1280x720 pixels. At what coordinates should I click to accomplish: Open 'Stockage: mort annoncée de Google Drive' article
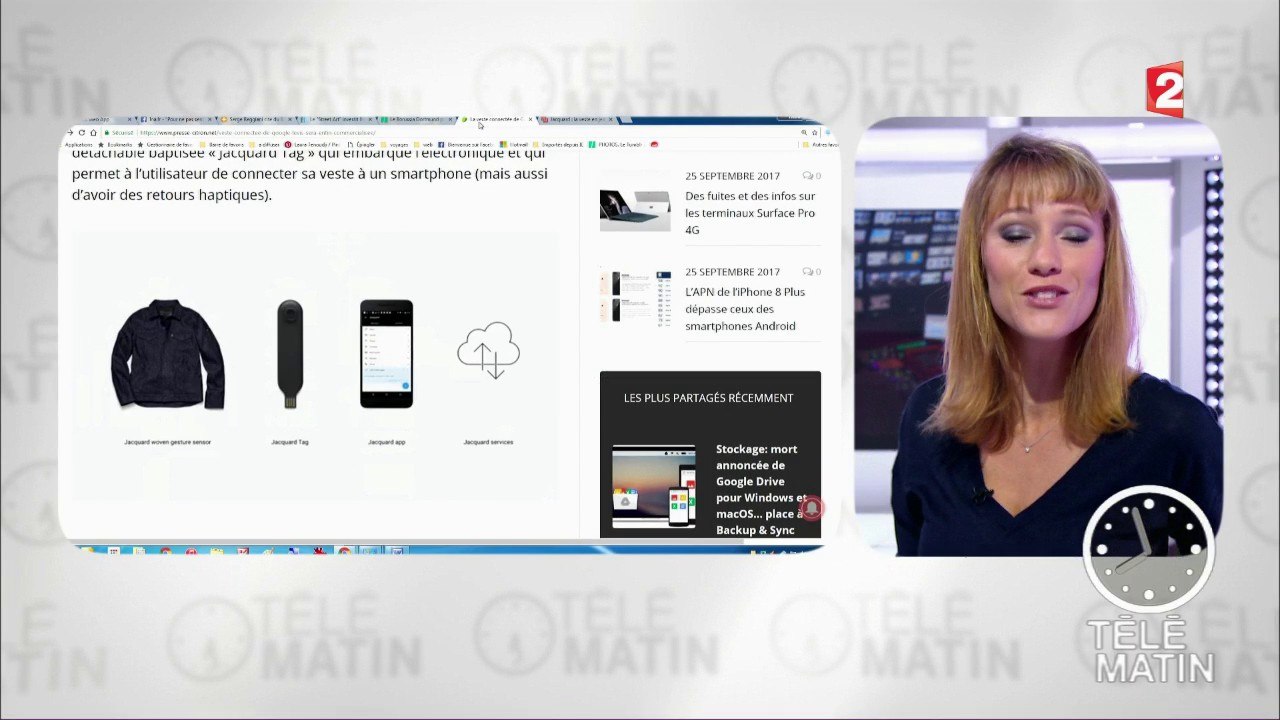pos(761,490)
